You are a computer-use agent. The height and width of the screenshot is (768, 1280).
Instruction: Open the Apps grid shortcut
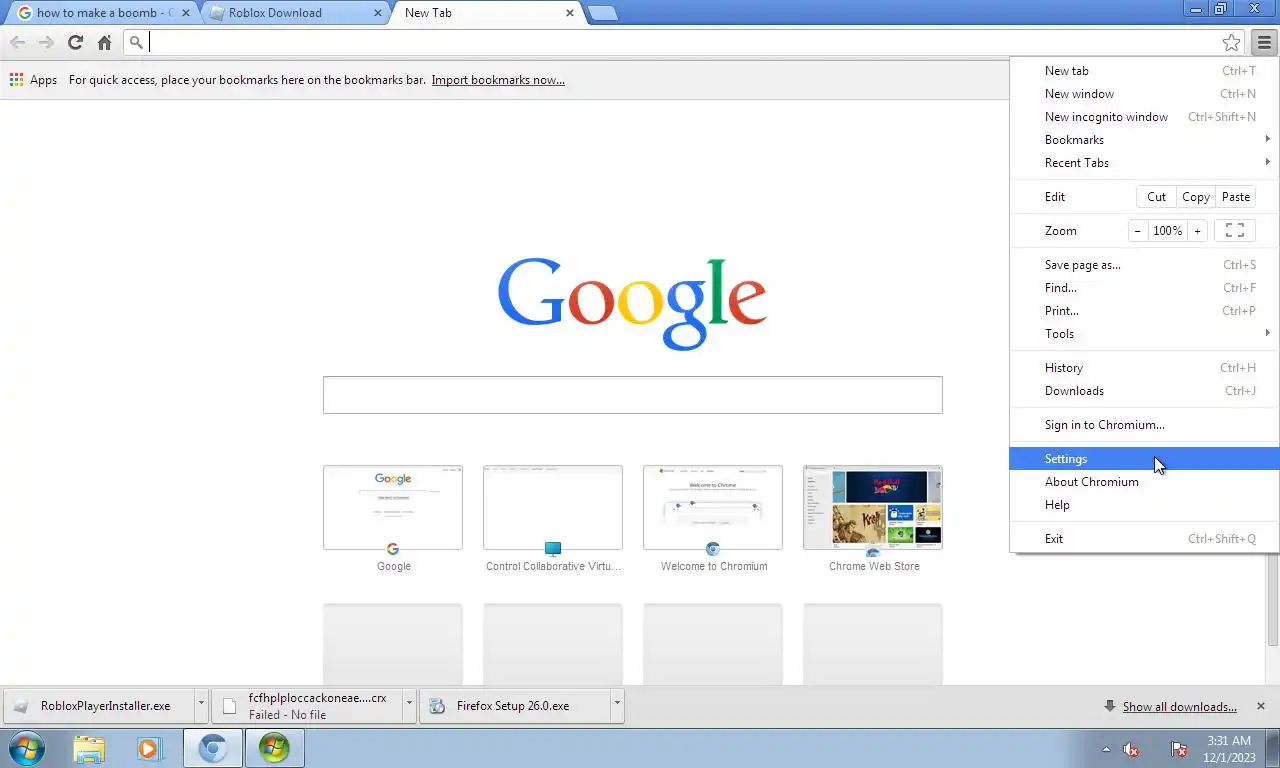[33, 80]
